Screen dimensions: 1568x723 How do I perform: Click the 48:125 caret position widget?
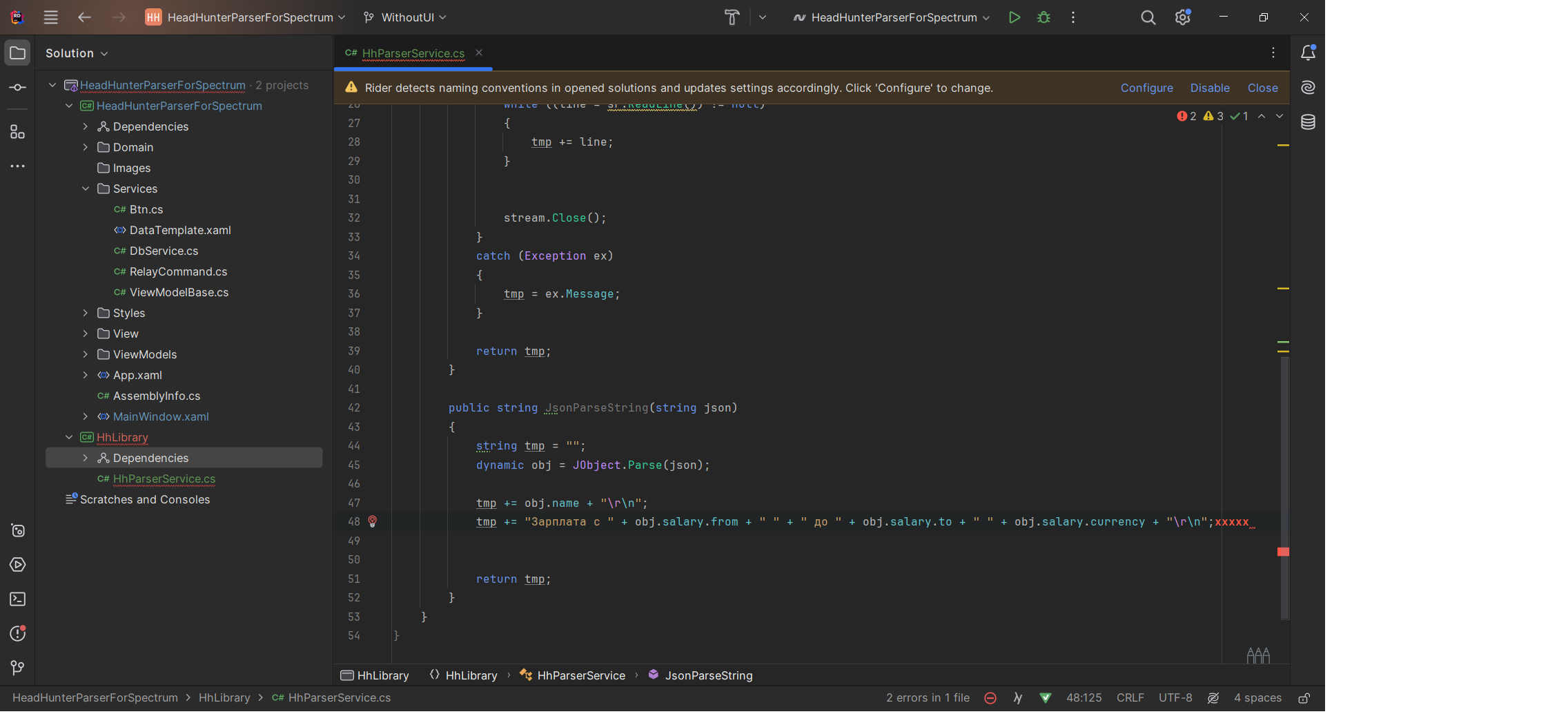(x=1084, y=698)
